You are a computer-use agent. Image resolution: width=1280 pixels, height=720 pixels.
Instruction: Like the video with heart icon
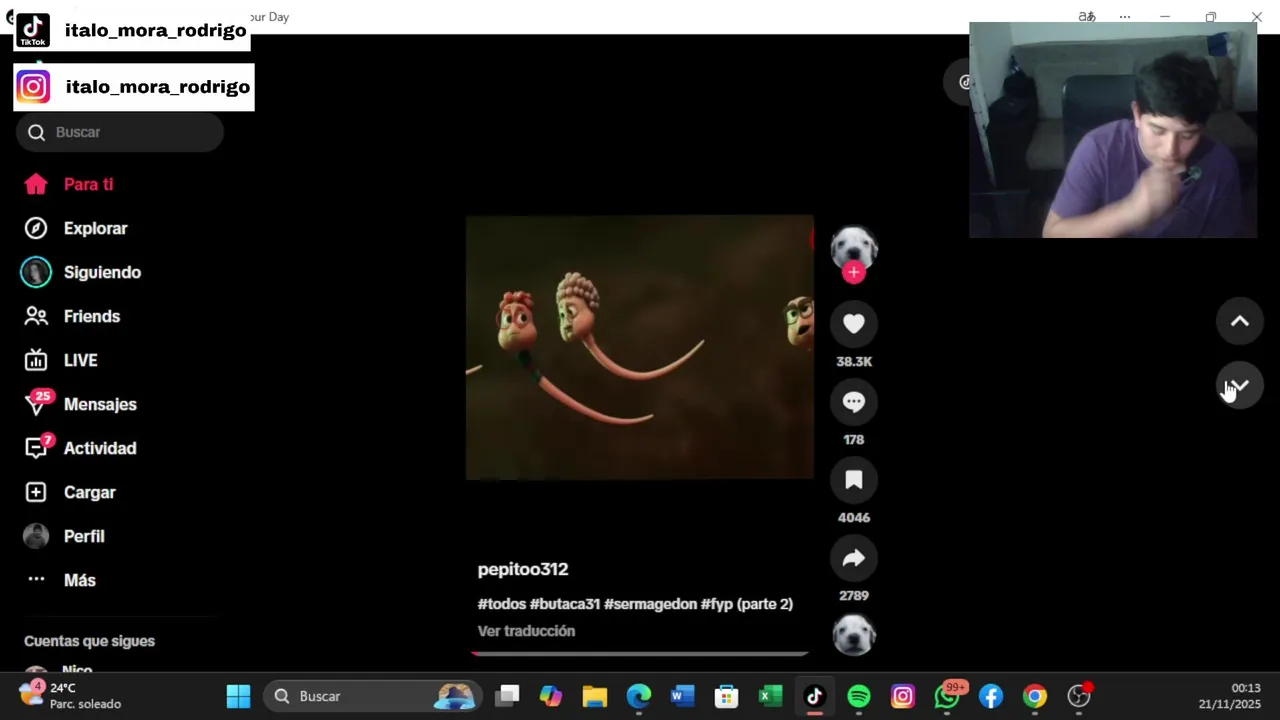point(854,324)
